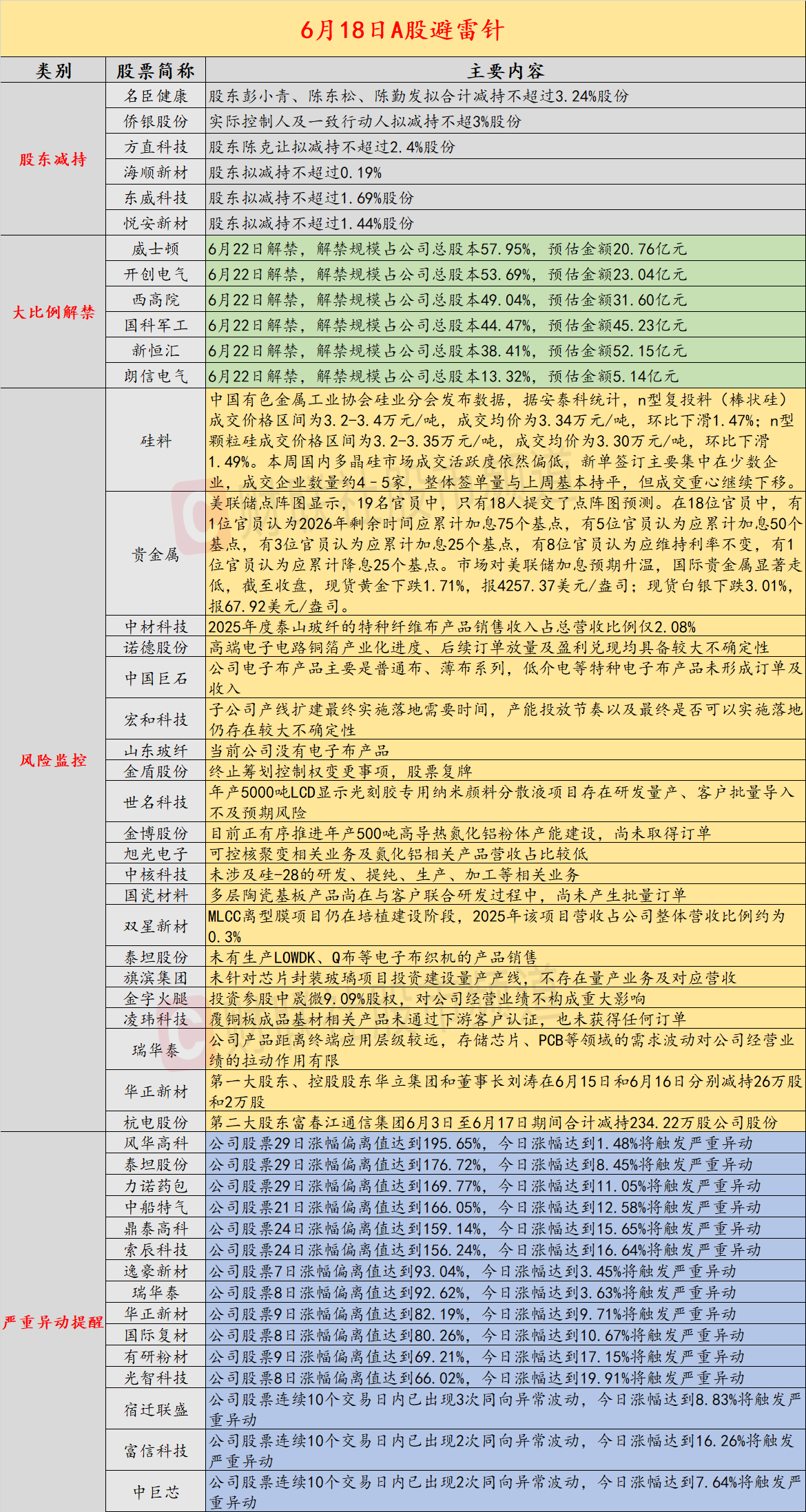The height and width of the screenshot is (1512, 806).
Task: Click the unlock detail with 预估金额20.76亿元
Action: tap(447, 249)
